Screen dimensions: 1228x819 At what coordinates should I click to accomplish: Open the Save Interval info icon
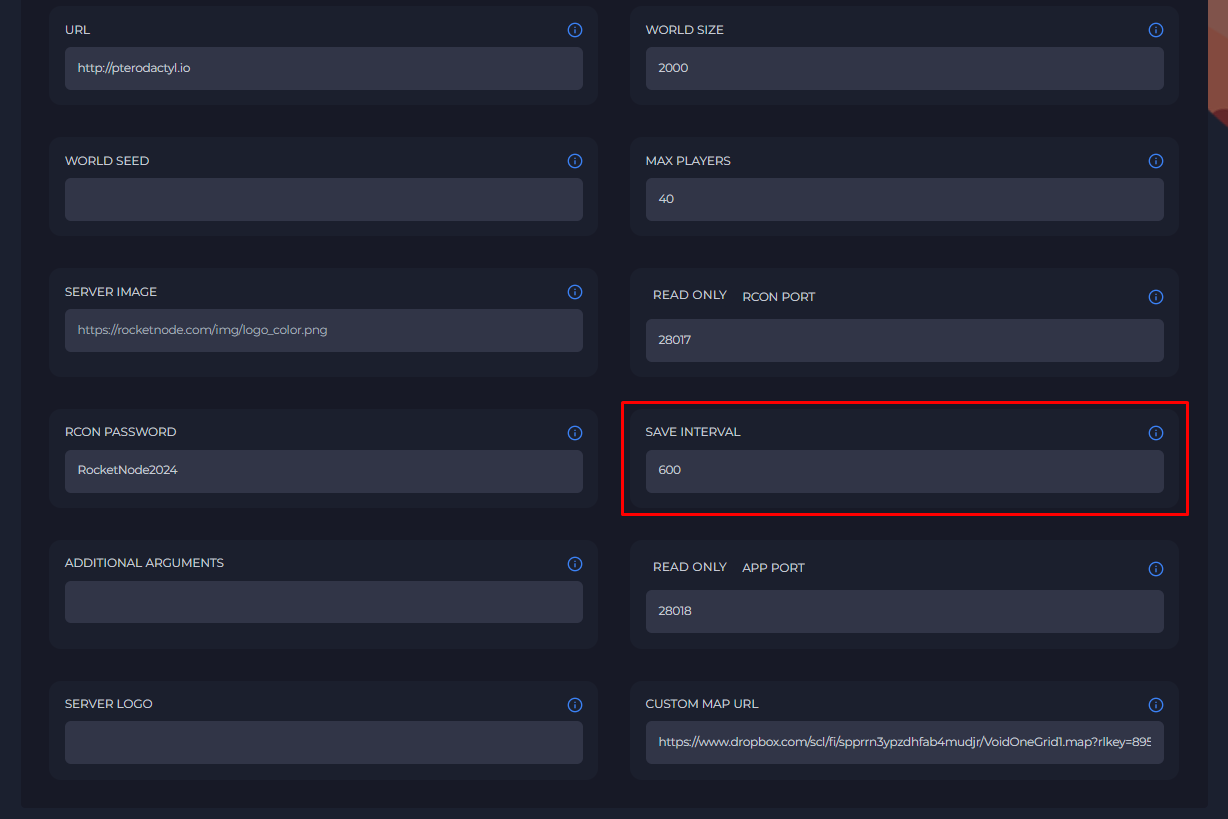click(x=1156, y=433)
